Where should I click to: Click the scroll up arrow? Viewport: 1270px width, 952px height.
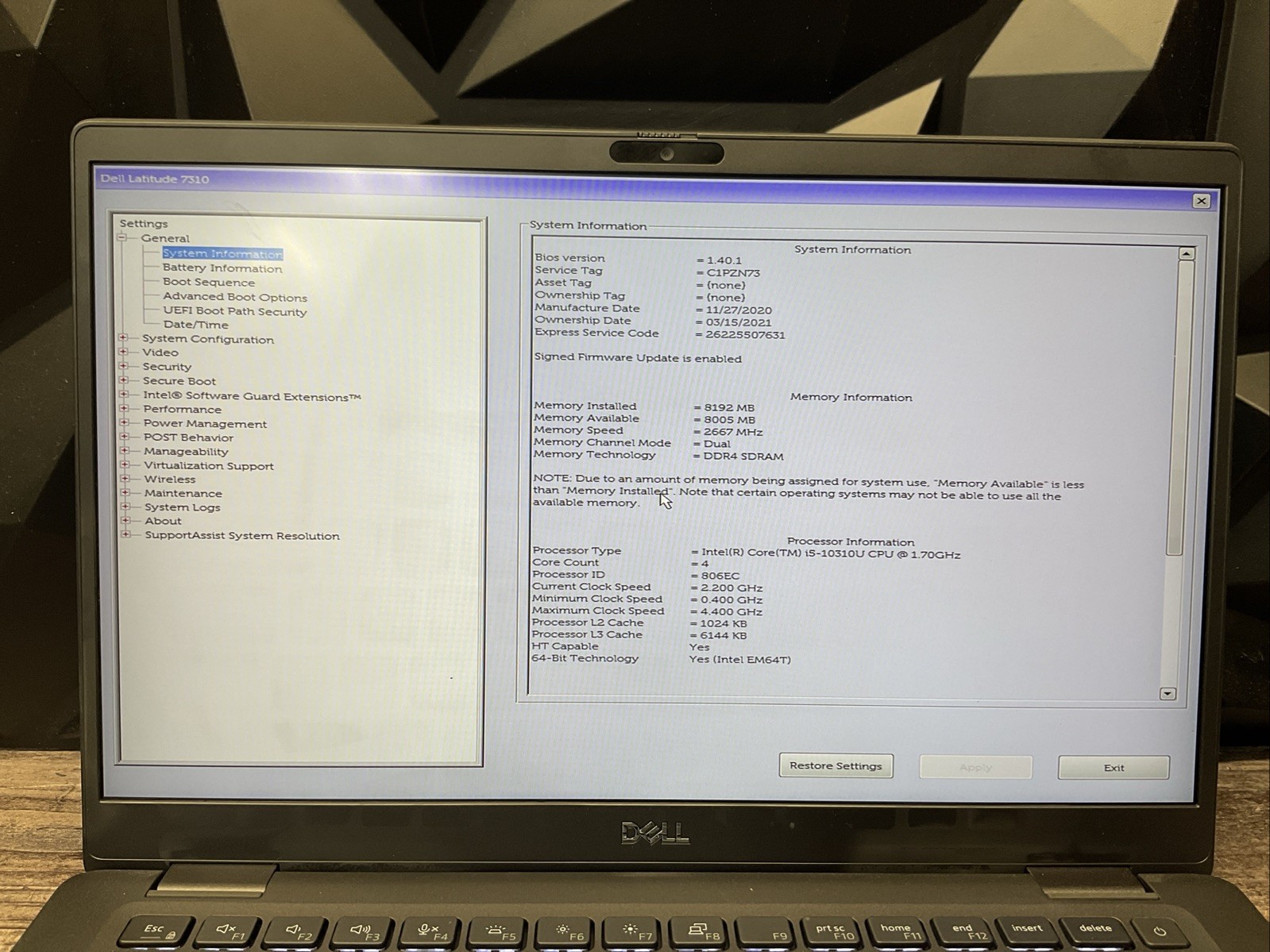[1186, 254]
